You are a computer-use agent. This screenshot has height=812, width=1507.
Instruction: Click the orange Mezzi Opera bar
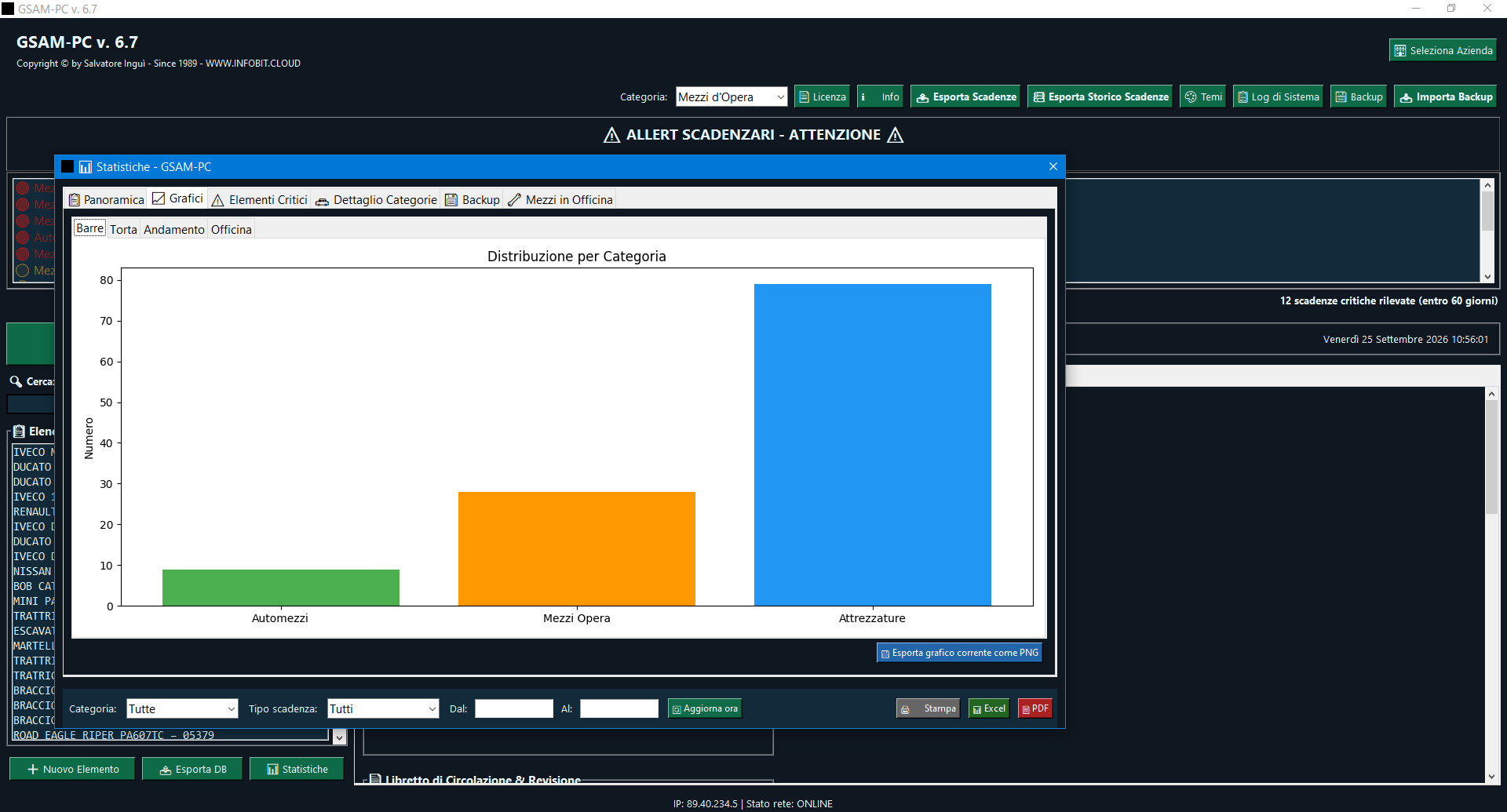pyautogui.click(x=577, y=548)
